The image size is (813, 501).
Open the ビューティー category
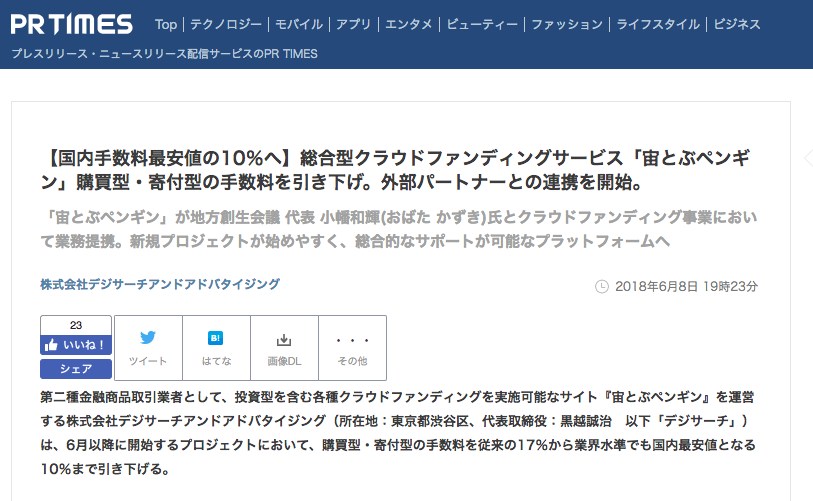[482, 24]
